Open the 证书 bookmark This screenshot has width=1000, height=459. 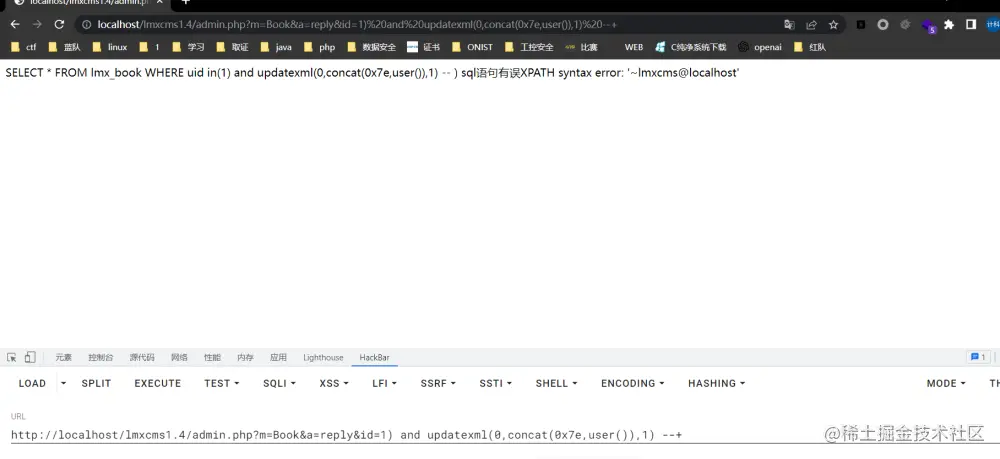click(423, 47)
